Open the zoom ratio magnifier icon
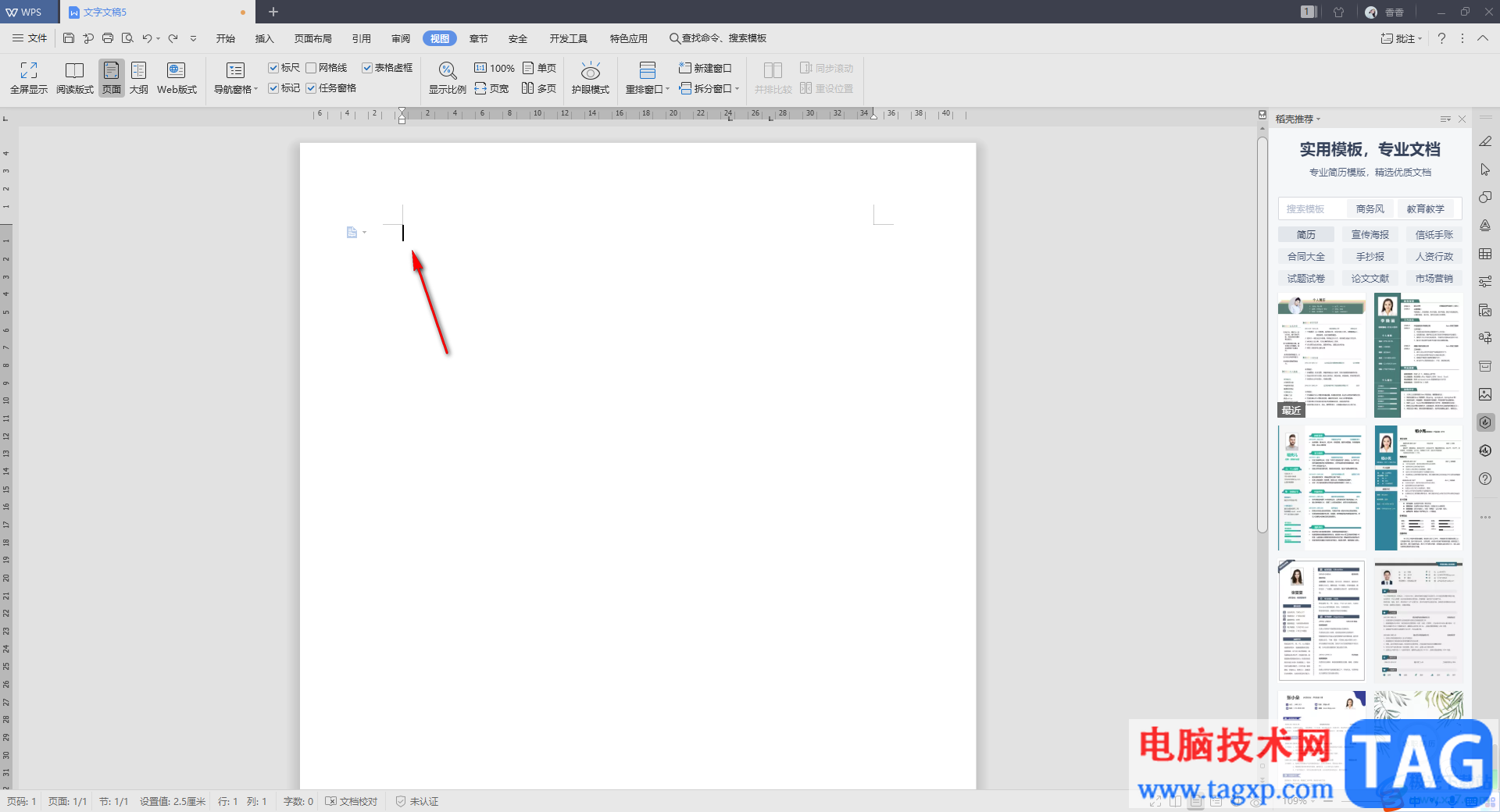Image resolution: width=1500 pixels, height=812 pixels. pos(447,71)
